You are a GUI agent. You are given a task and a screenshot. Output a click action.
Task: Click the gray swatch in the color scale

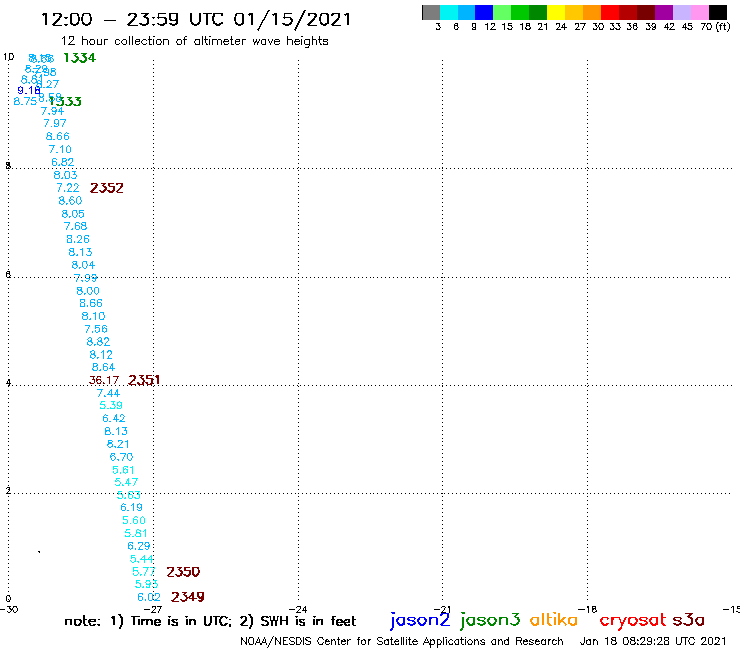click(x=431, y=12)
